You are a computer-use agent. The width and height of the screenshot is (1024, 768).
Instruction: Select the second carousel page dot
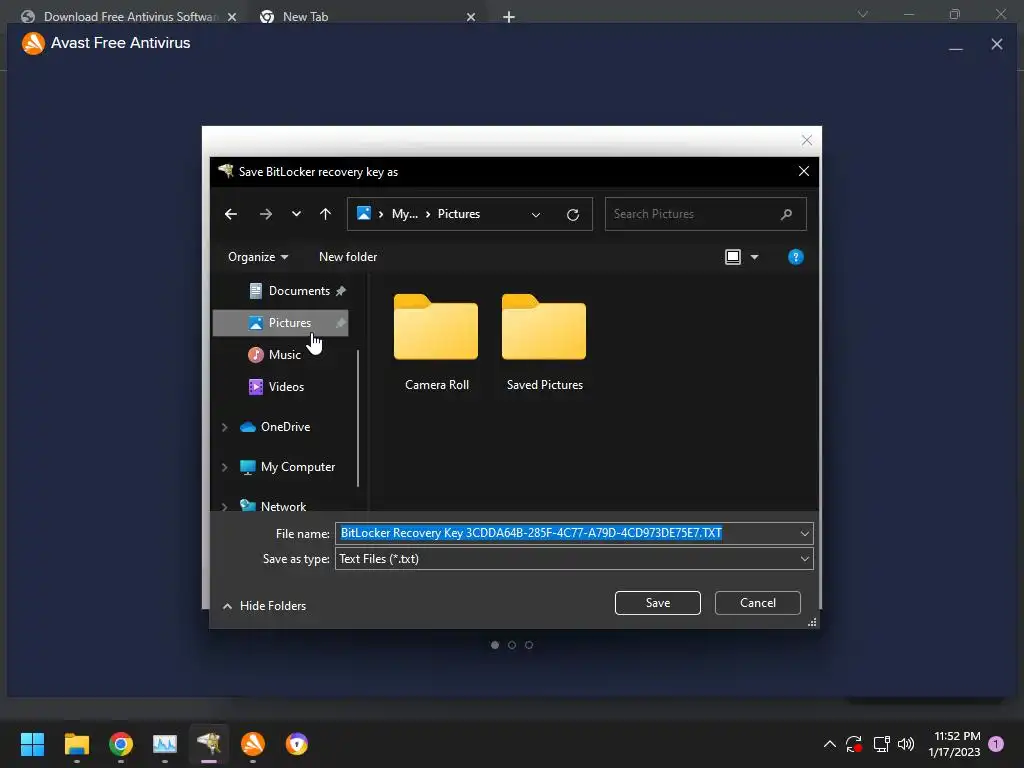(512, 645)
